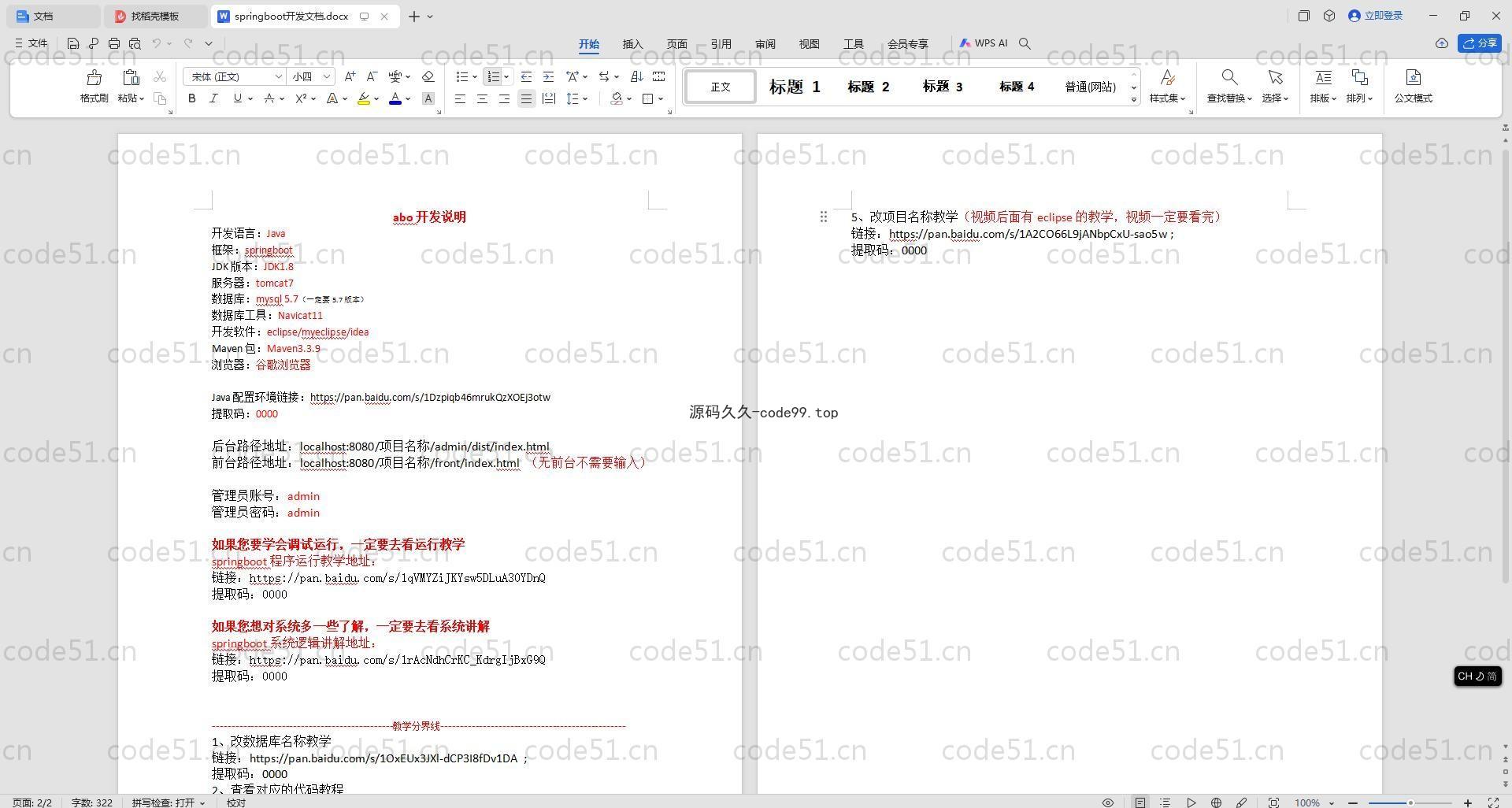This screenshot has width=1512, height=808.
Task: Open the borders dropdown arrow
Action: pyautogui.click(x=661, y=98)
